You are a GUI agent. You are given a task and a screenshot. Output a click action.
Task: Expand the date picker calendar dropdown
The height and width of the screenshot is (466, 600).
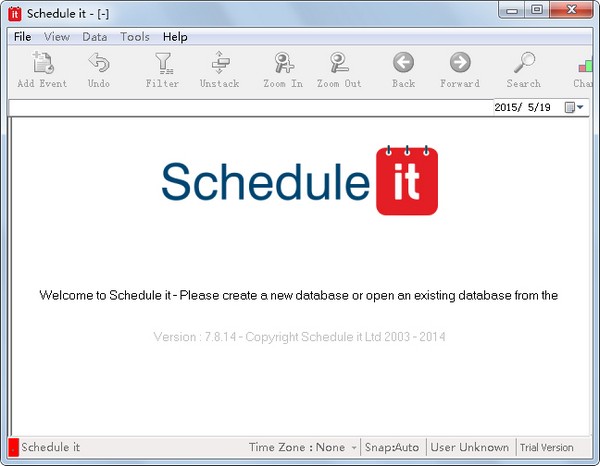(575, 107)
